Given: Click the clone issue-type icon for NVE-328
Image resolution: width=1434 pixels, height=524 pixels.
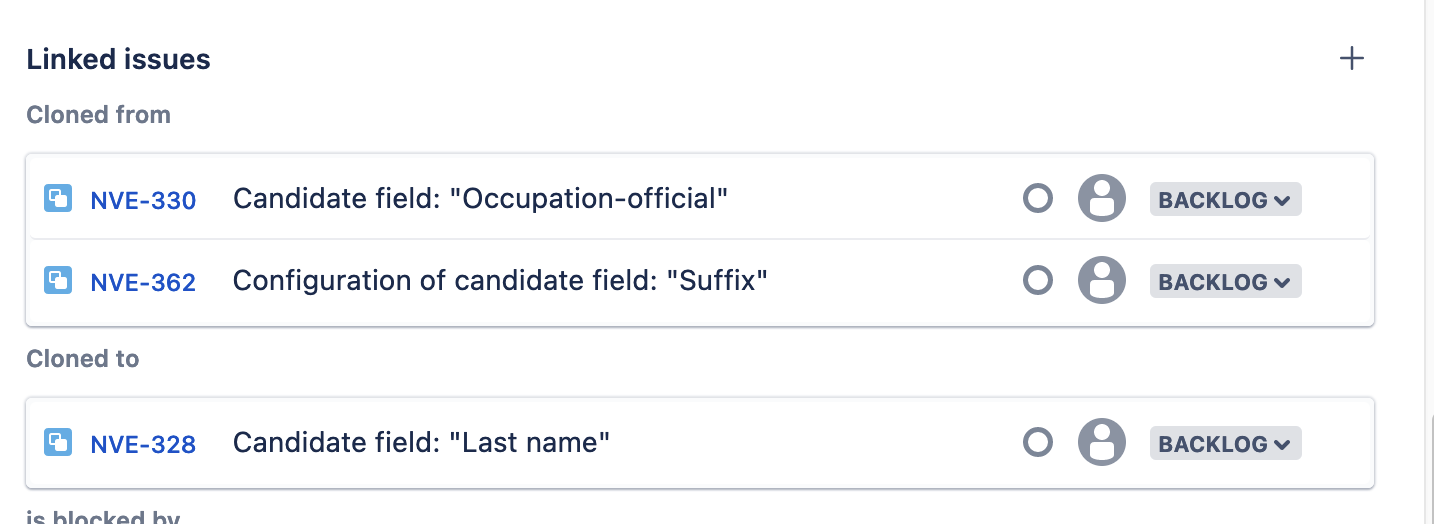Looking at the screenshot, I should [58, 442].
